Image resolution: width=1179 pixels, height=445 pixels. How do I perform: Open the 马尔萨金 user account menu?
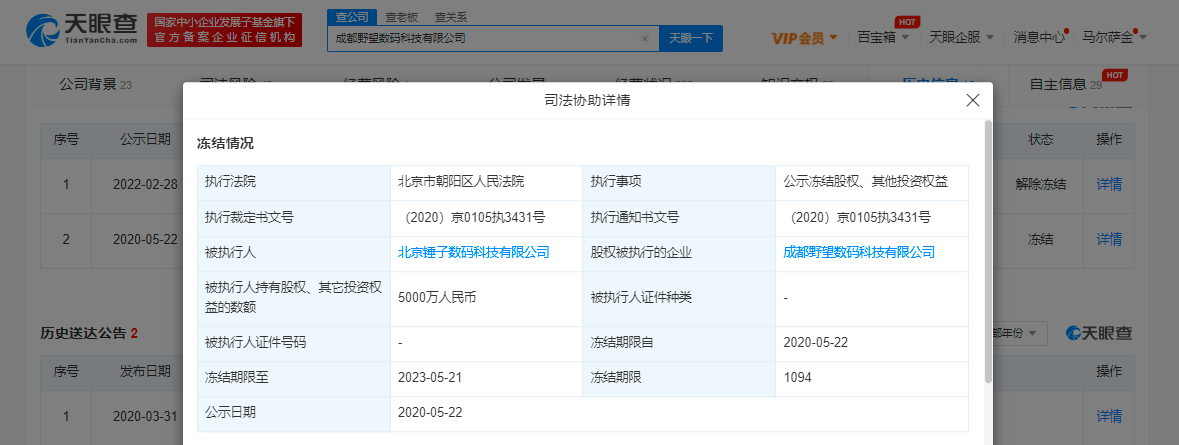pyautogui.click(x=1114, y=37)
